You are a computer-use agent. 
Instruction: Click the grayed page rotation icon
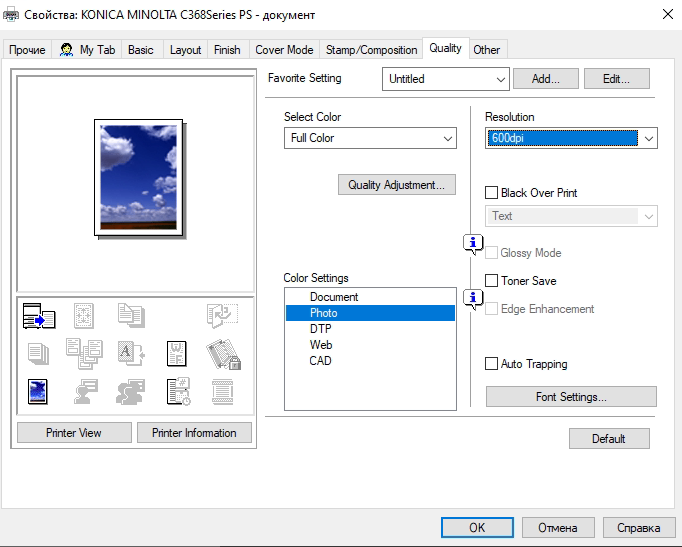coord(222,315)
